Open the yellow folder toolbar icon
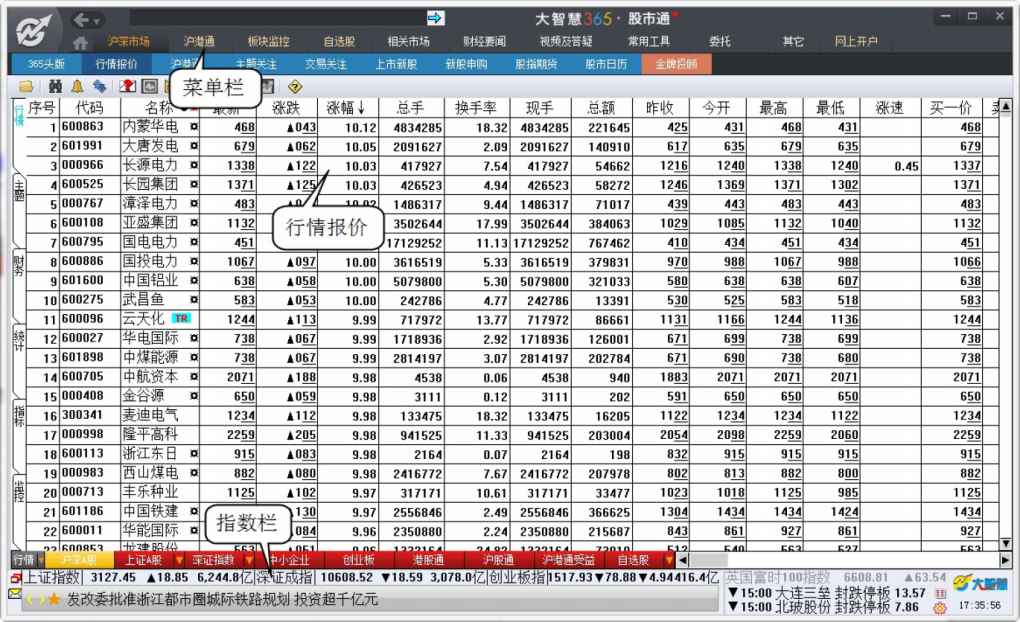This screenshot has width=1020, height=622. coord(26,87)
